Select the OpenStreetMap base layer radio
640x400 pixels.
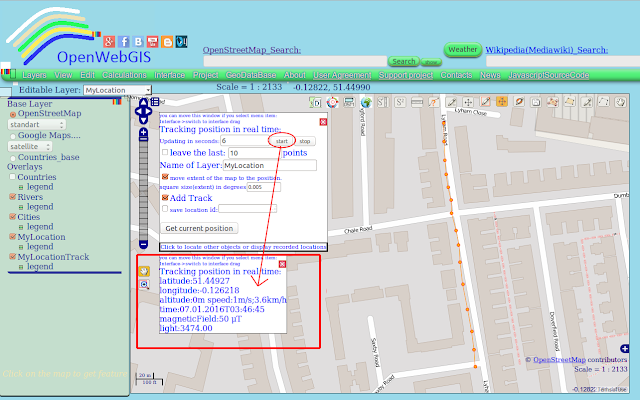click(13, 114)
